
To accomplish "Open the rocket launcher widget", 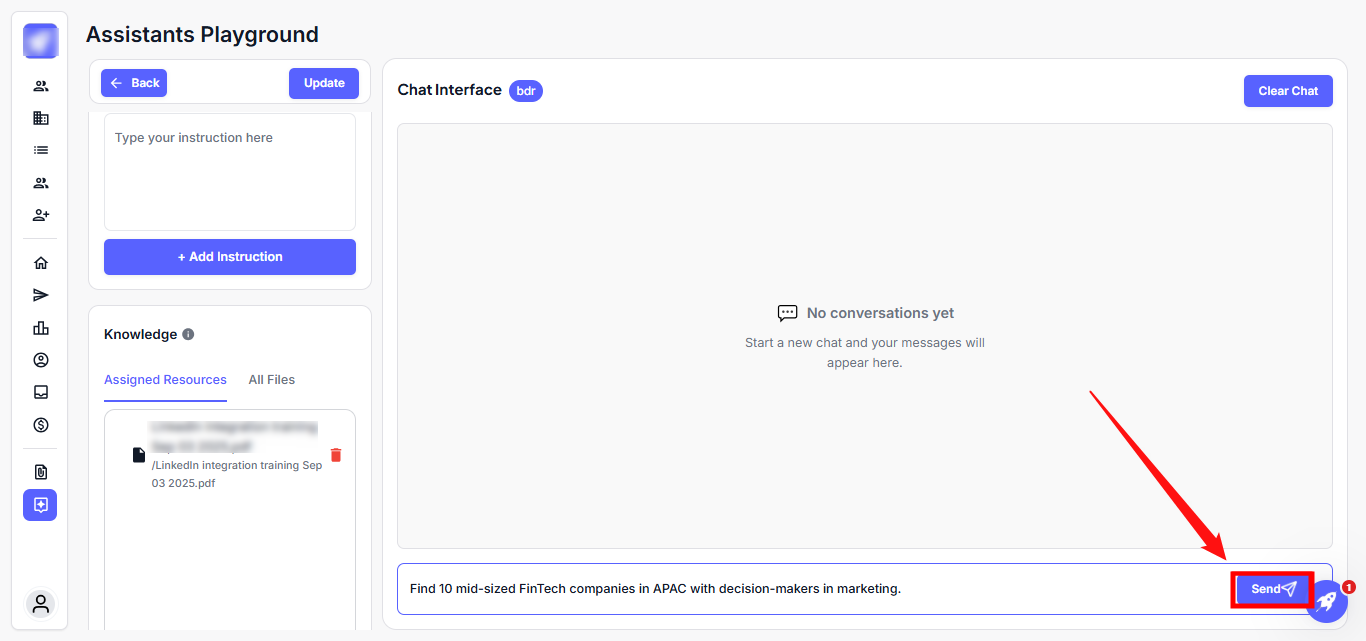I will pos(1326,601).
